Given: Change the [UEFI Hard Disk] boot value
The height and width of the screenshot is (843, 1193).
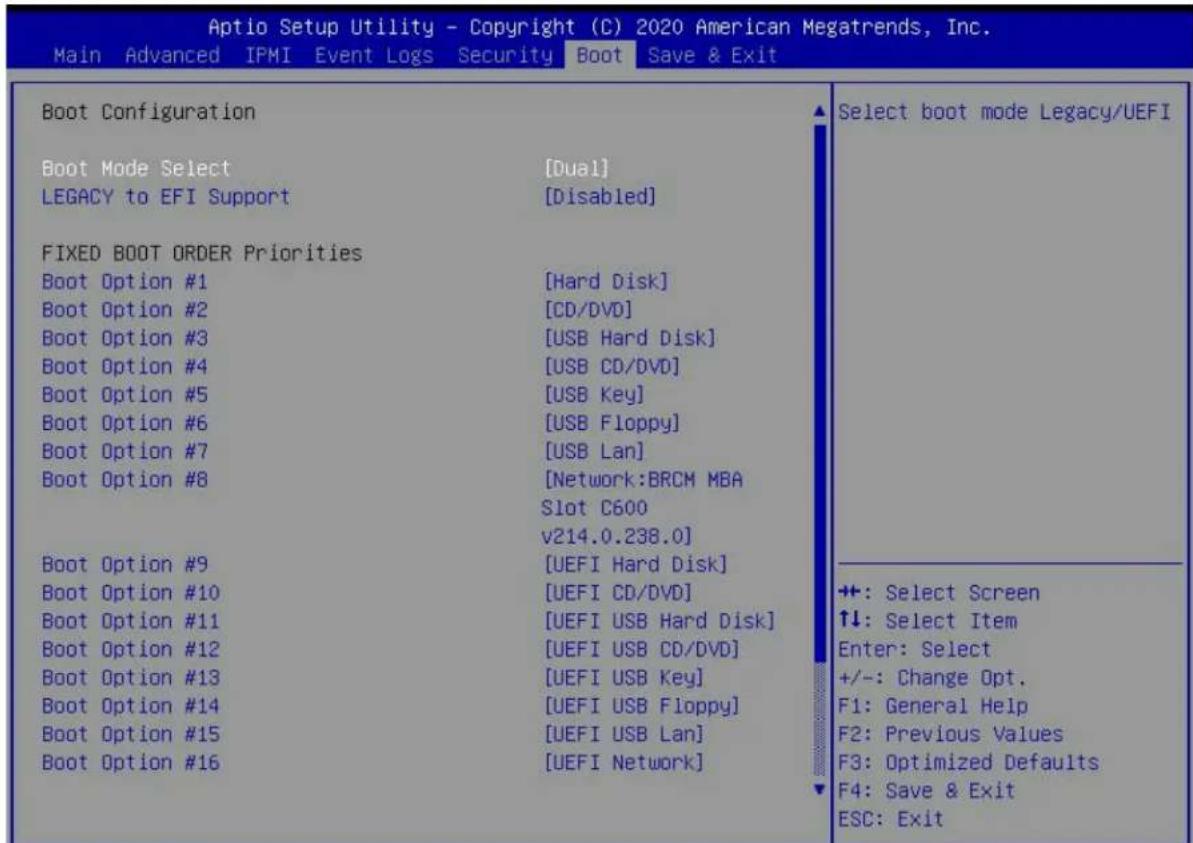Looking at the screenshot, I should pyautogui.click(x=635, y=565).
